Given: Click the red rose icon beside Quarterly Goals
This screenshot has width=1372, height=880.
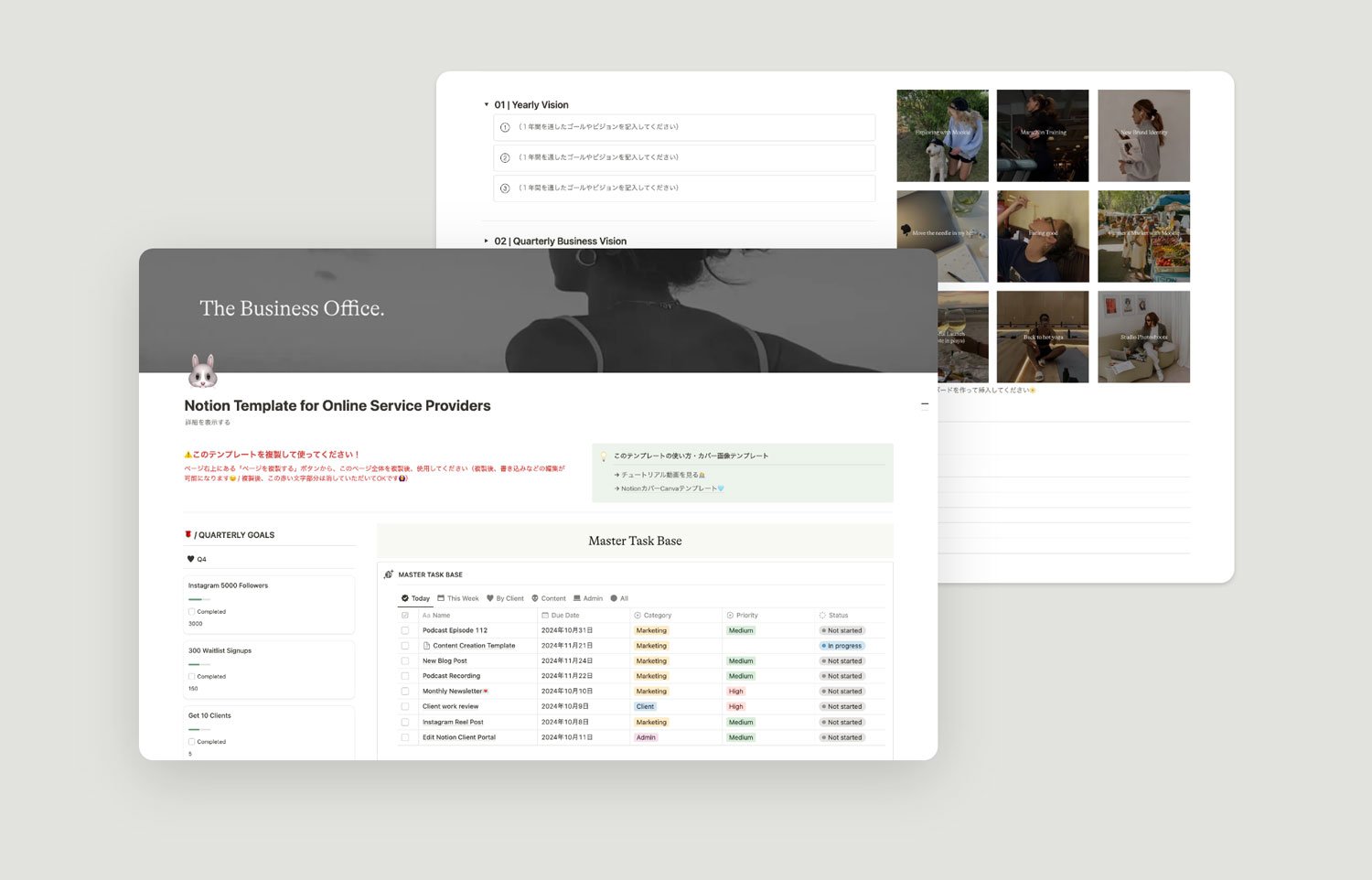Looking at the screenshot, I should 188,534.
